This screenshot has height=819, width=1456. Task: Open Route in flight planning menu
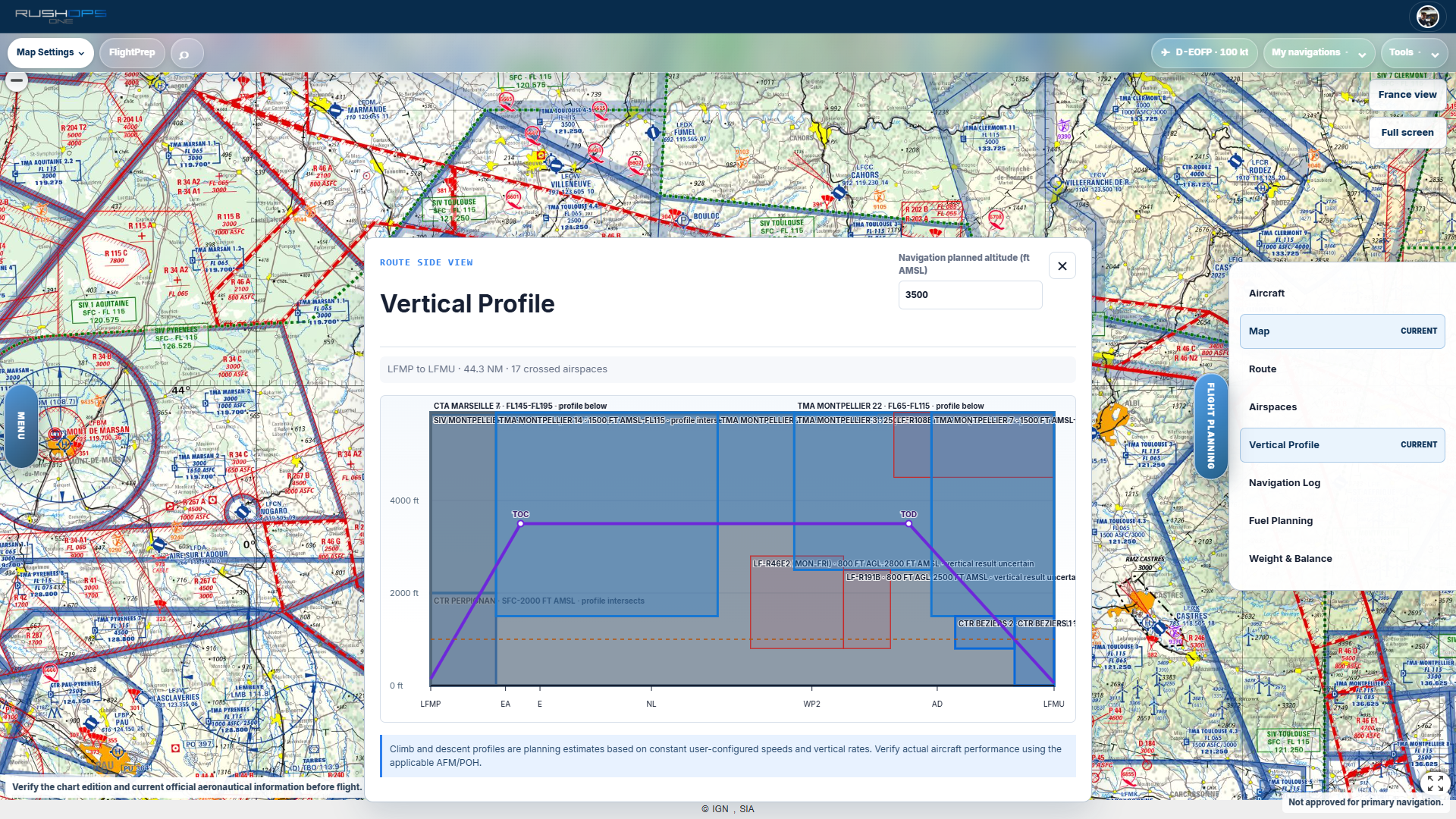(x=1342, y=369)
